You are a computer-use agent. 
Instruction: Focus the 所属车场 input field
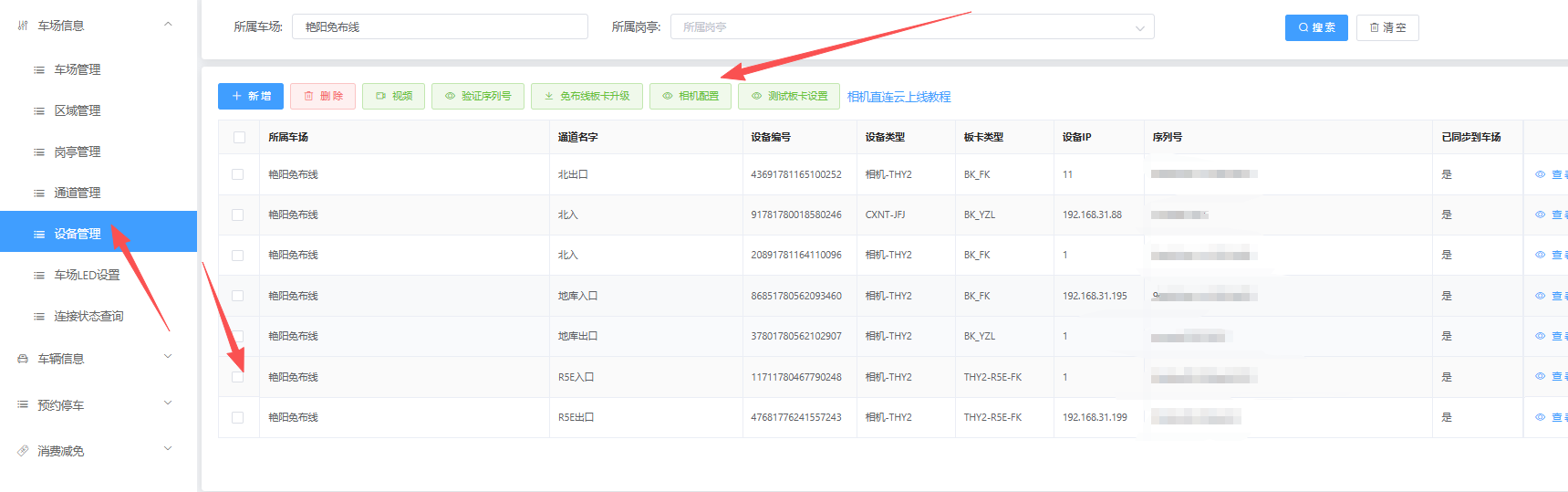pyautogui.click(x=440, y=26)
